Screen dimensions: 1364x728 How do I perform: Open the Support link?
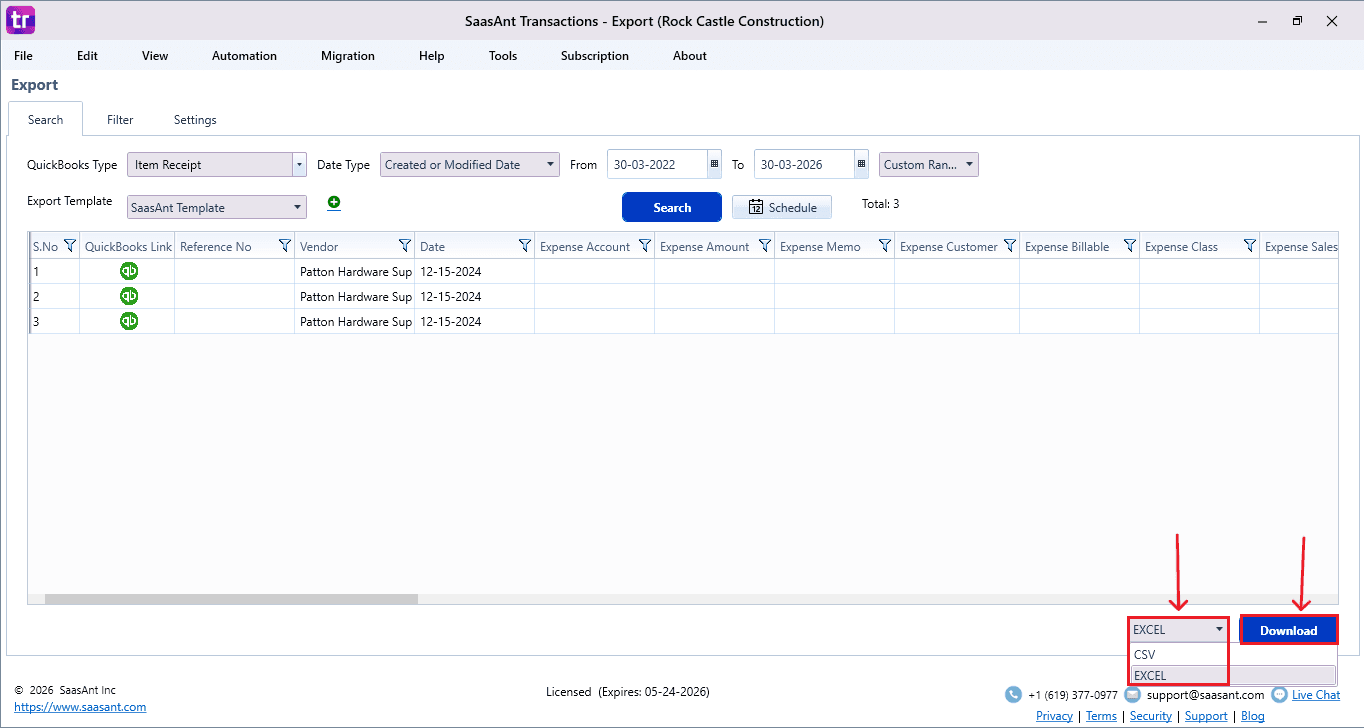click(1206, 716)
